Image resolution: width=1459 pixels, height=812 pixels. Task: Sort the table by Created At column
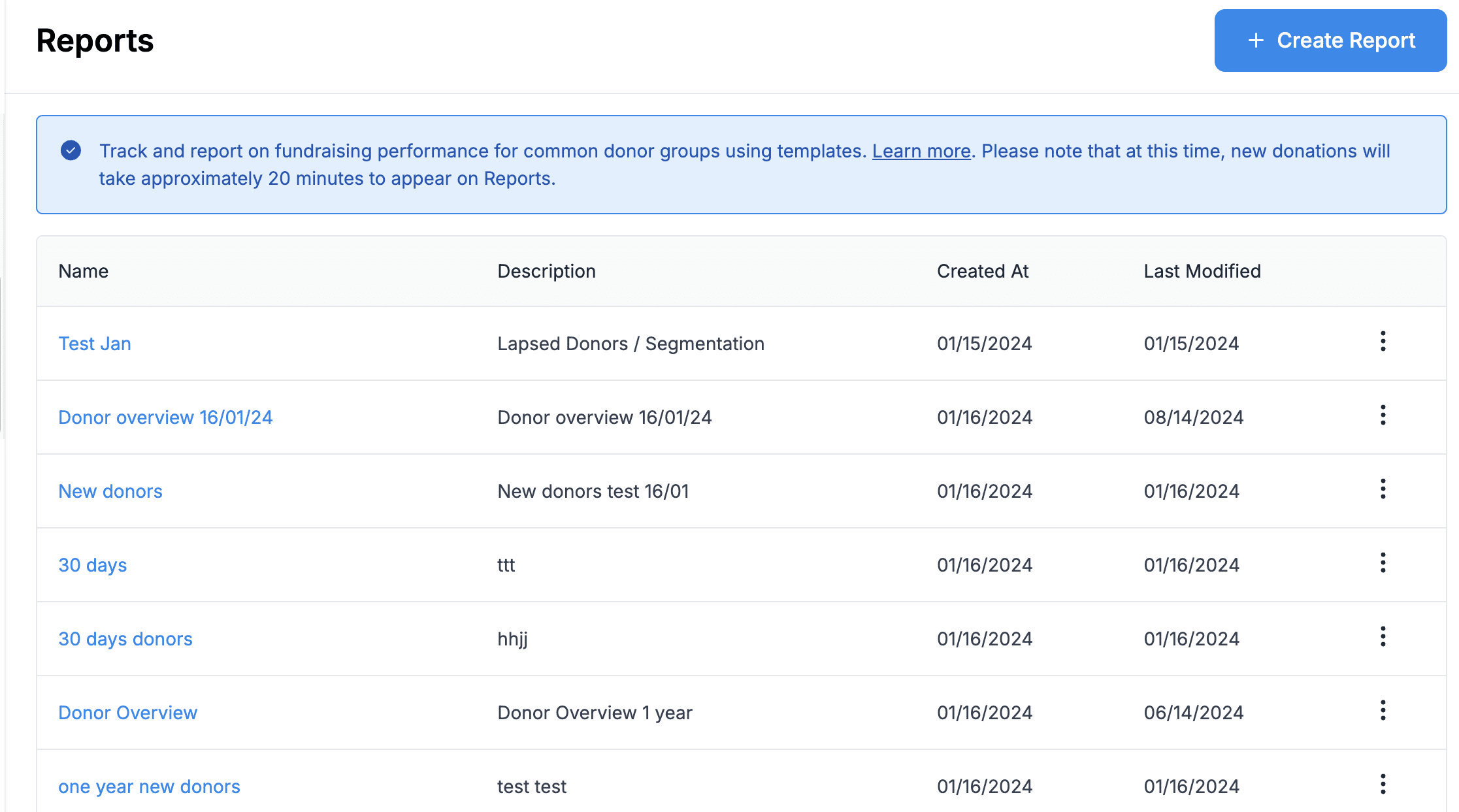[982, 271]
